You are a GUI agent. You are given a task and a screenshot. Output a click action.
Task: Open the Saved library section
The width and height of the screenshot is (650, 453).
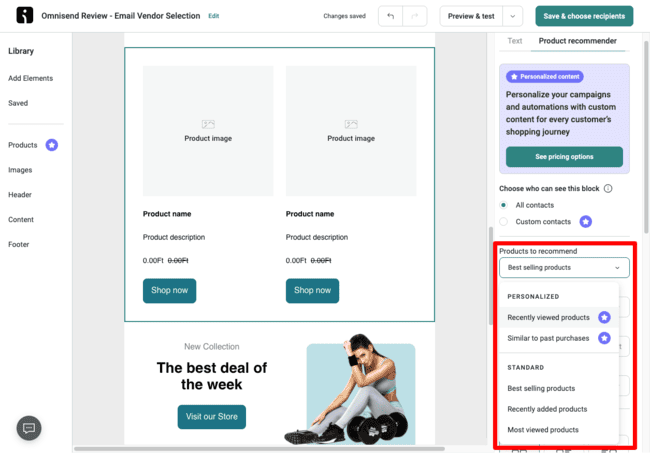18,103
